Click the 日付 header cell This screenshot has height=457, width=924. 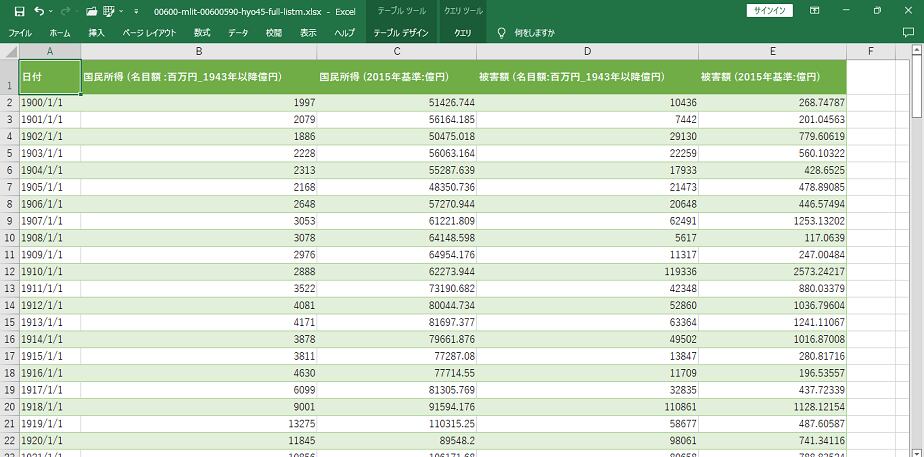(49, 77)
